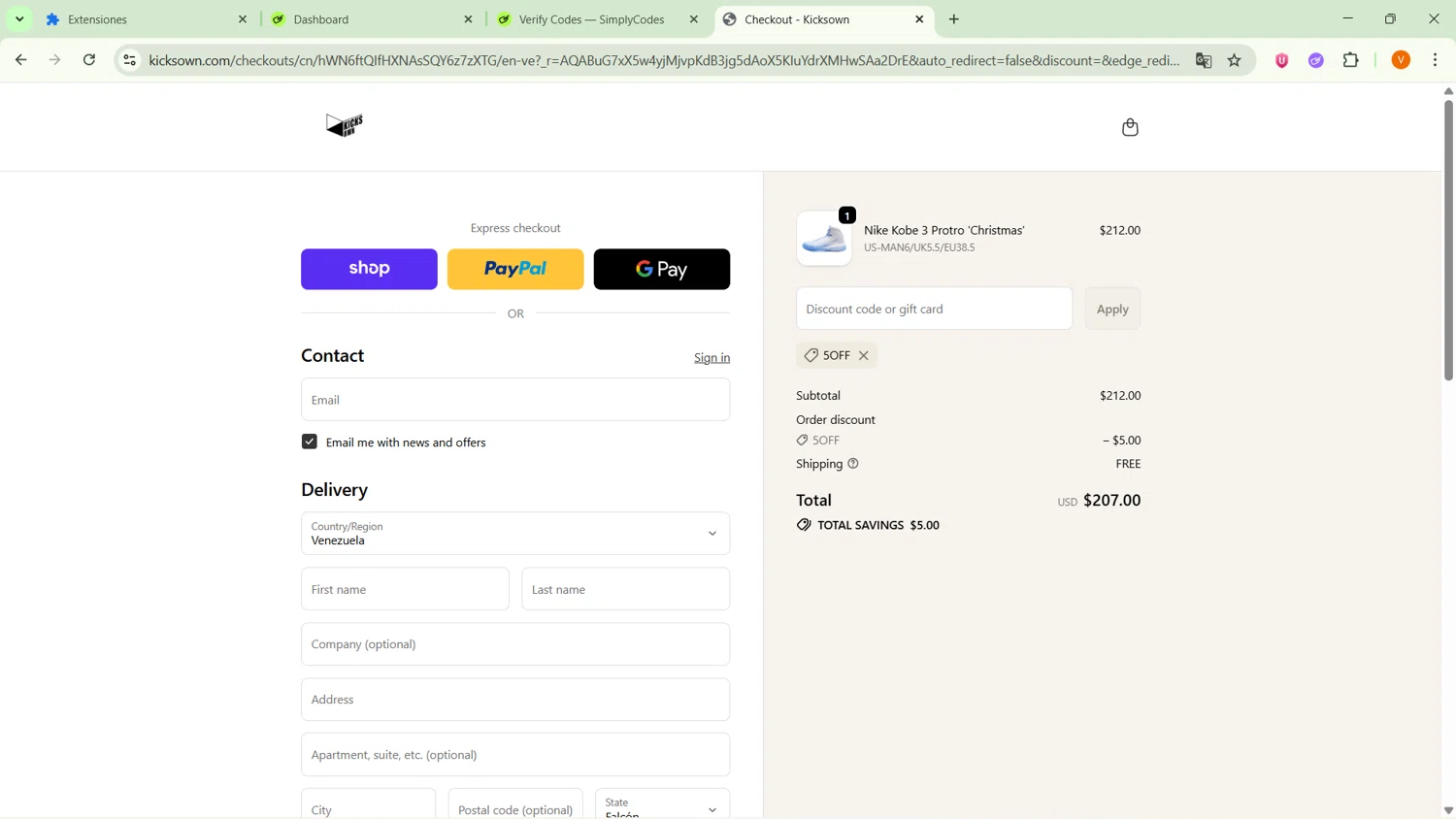Reload the checkout page
1456x819 pixels.
coord(89,60)
